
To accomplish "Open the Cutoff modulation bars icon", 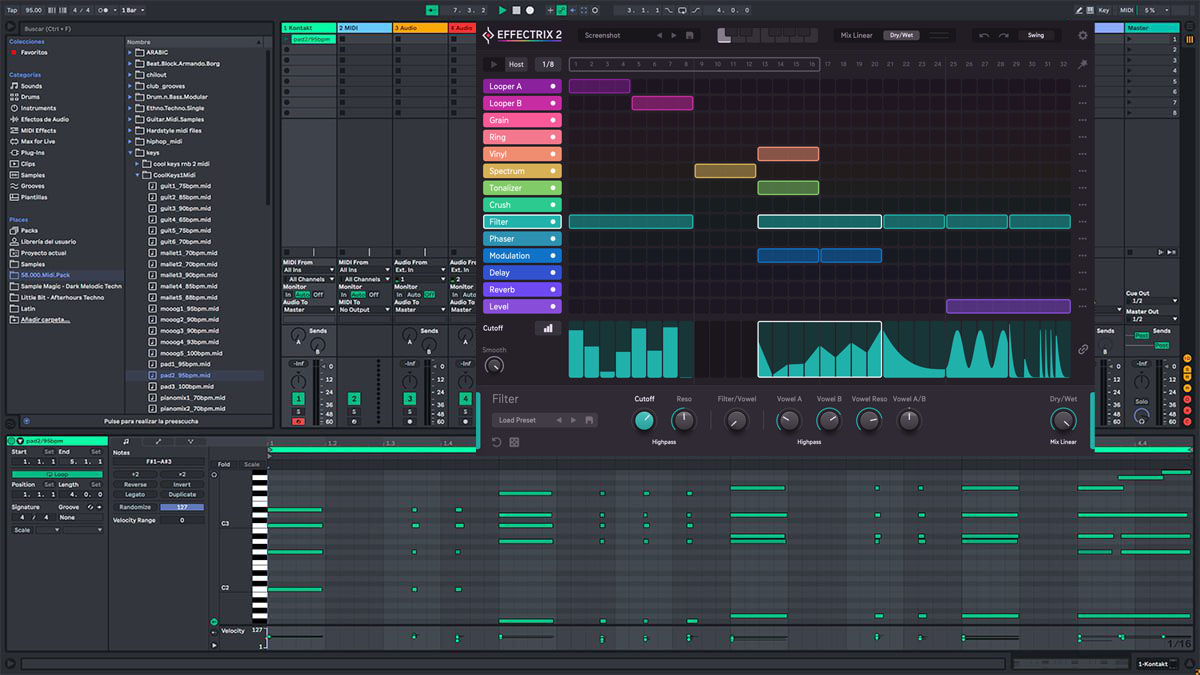I will pyautogui.click(x=547, y=328).
